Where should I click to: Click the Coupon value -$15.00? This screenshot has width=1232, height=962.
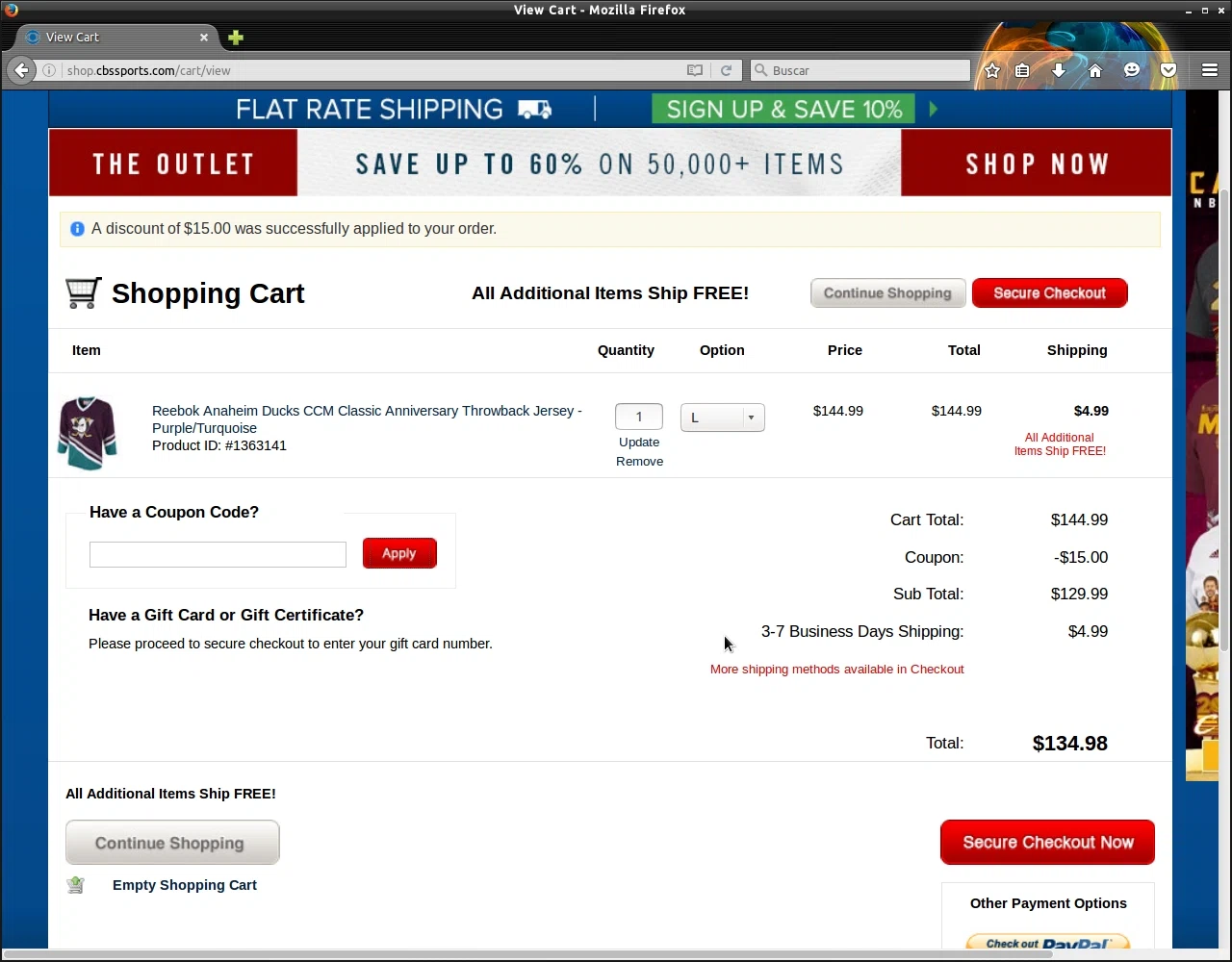coord(1080,557)
